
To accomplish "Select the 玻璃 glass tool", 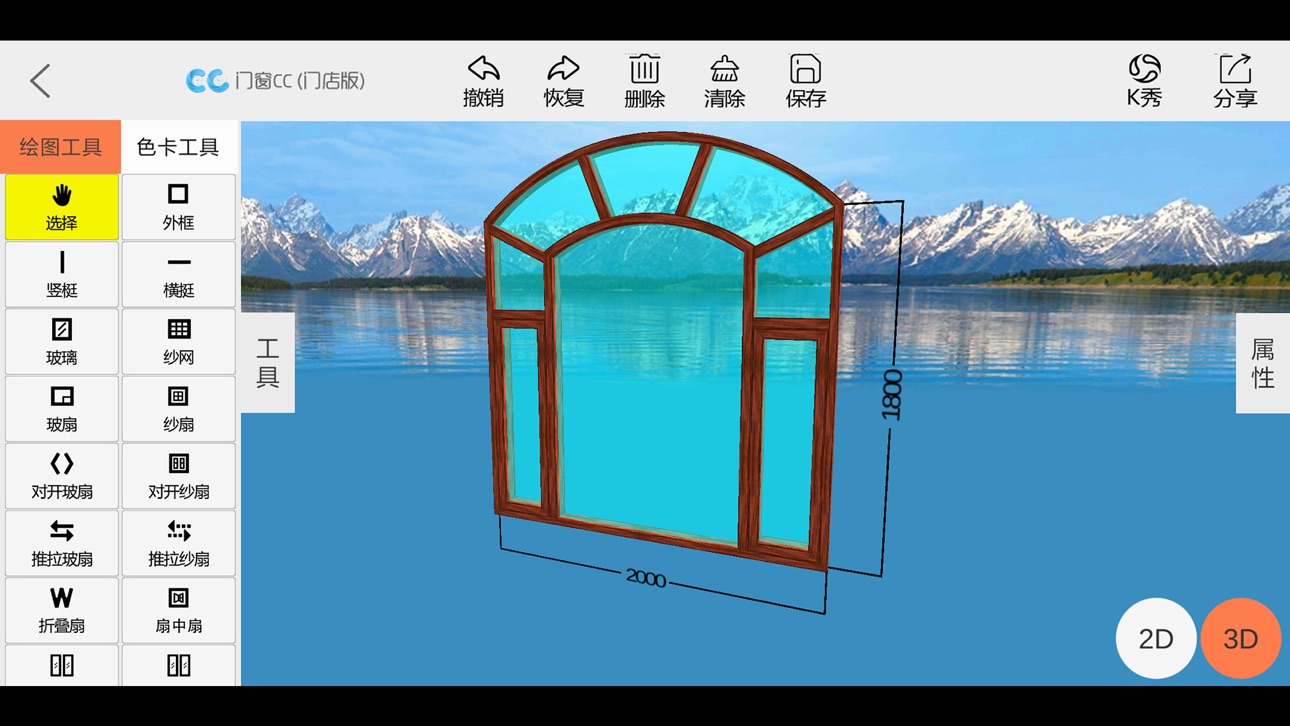I will click(62, 341).
